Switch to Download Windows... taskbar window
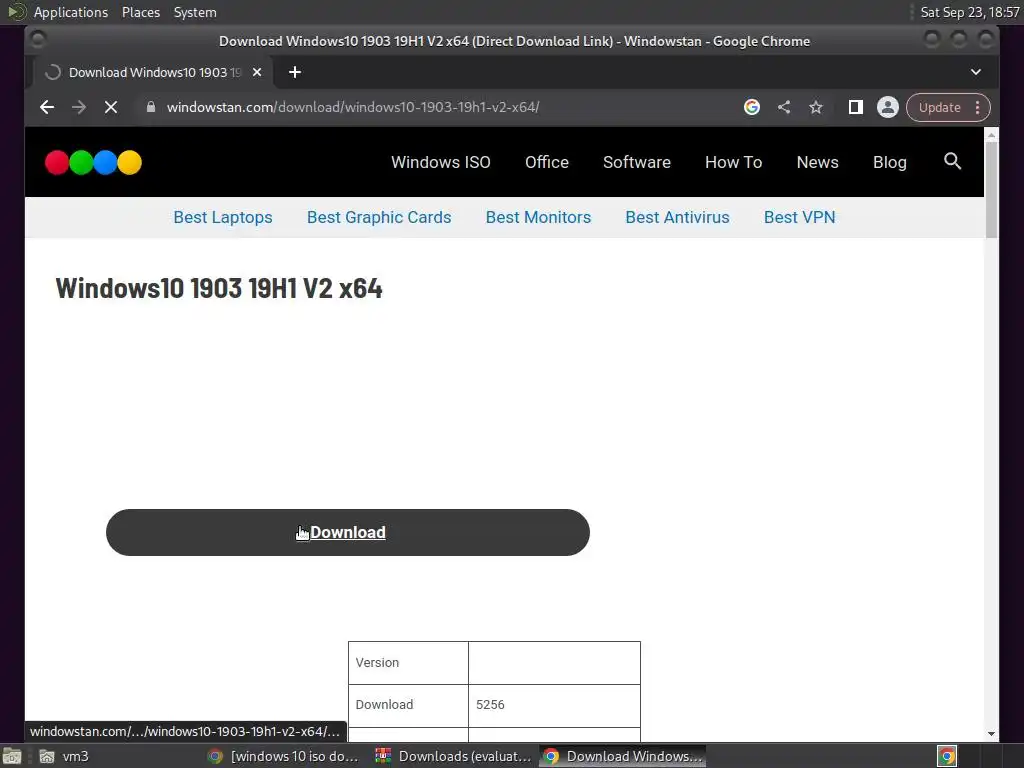Image resolution: width=1024 pixels, height=768 pixels. (622, 756)
